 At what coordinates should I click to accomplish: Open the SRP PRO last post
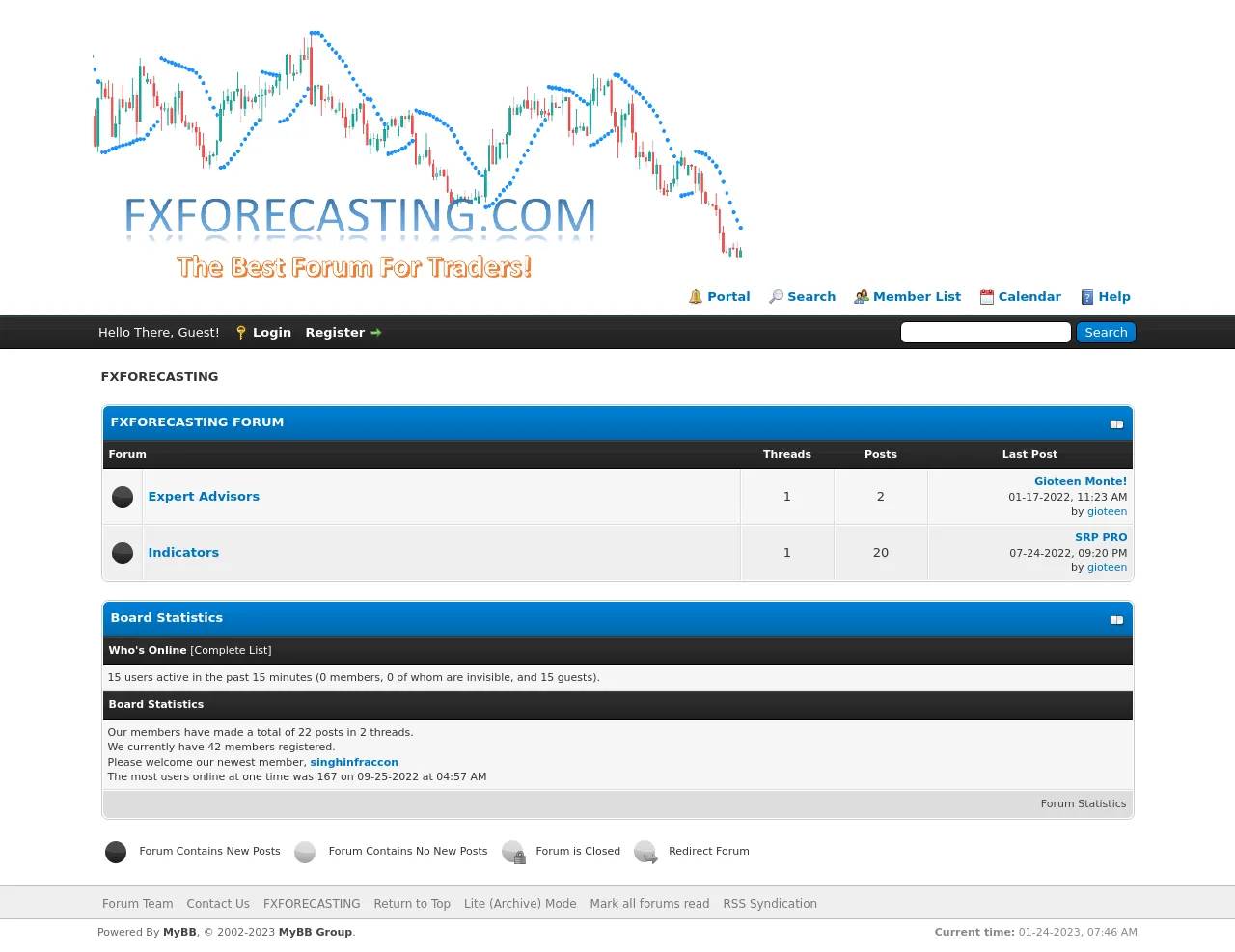tap(1101, 538)
